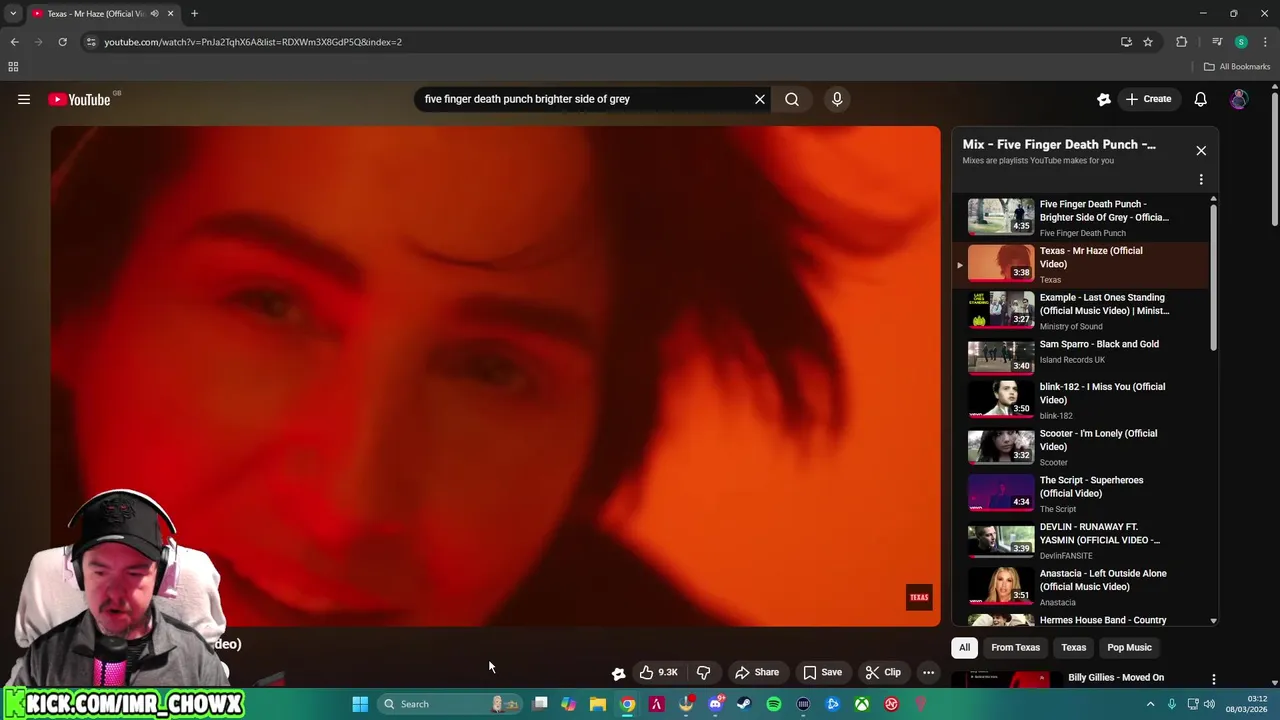Open Spotify from the taskbar
The width and height of the screenshot is (1280, 720).
click(774, 704)
